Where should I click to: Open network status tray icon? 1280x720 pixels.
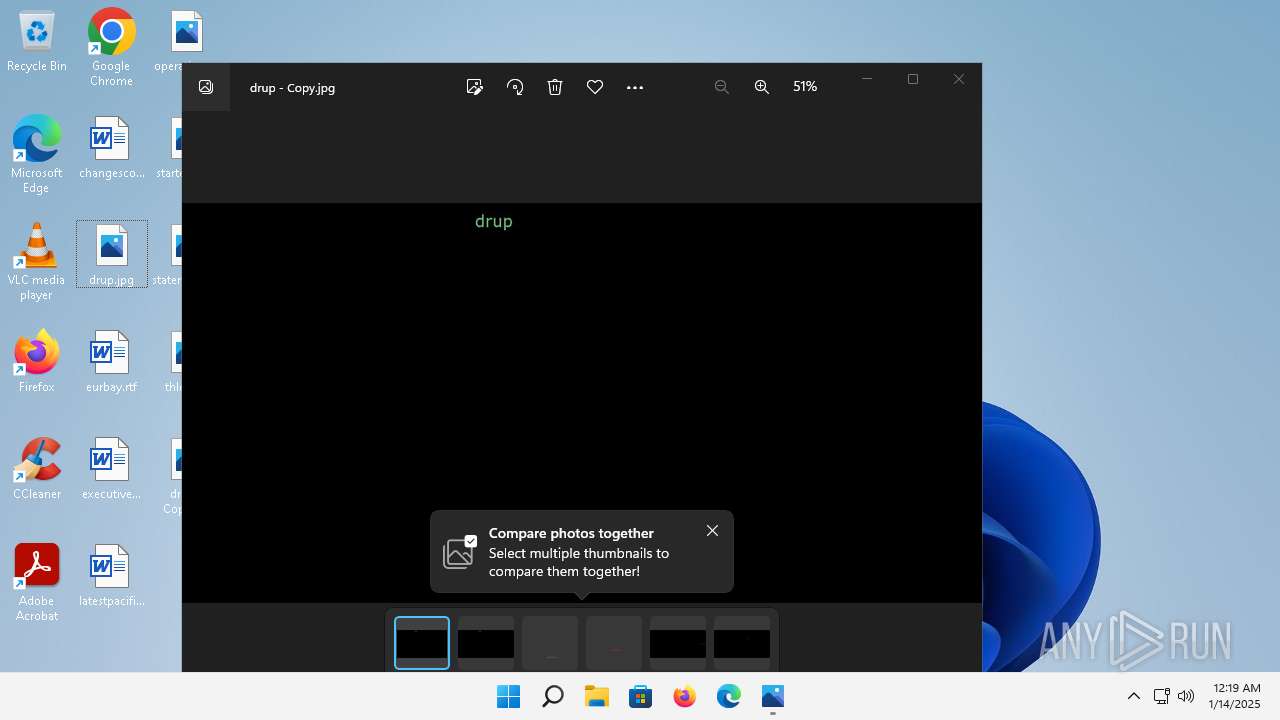coord(1161,696)
